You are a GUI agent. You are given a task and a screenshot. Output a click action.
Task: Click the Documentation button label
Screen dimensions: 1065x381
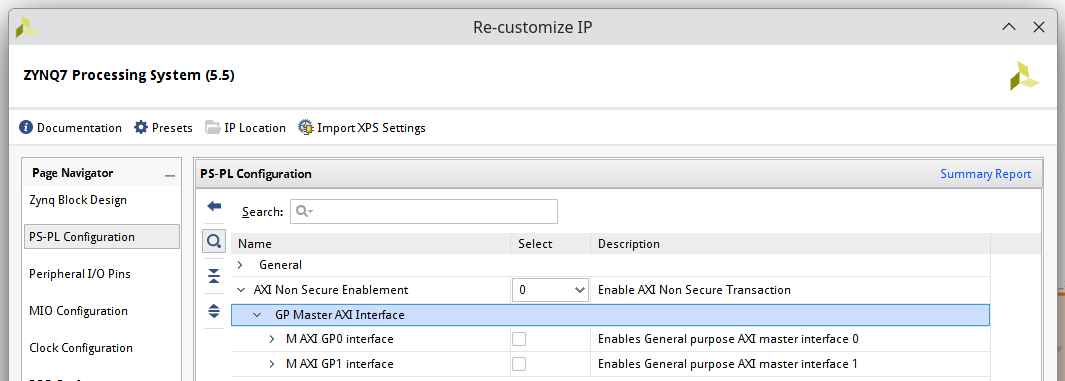[79, 128]
